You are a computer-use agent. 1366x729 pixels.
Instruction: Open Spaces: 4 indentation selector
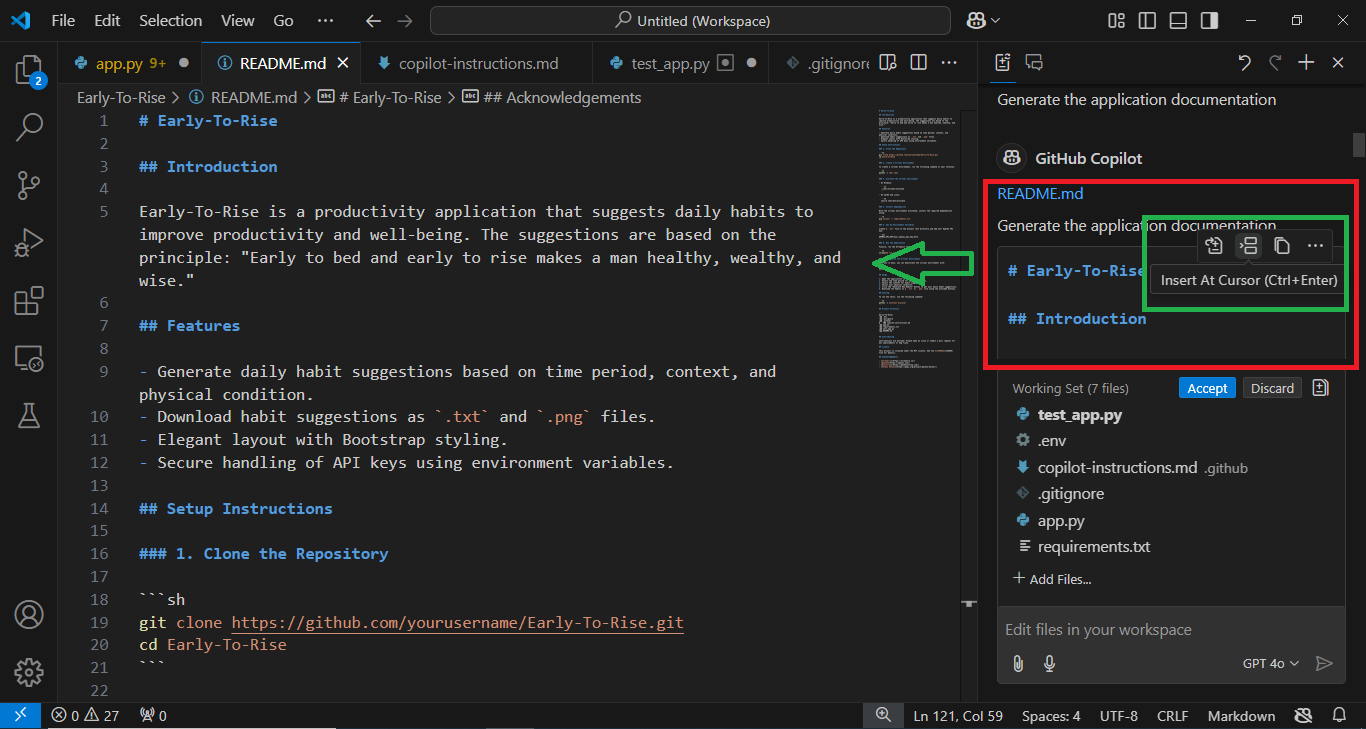pos(1051,716)
